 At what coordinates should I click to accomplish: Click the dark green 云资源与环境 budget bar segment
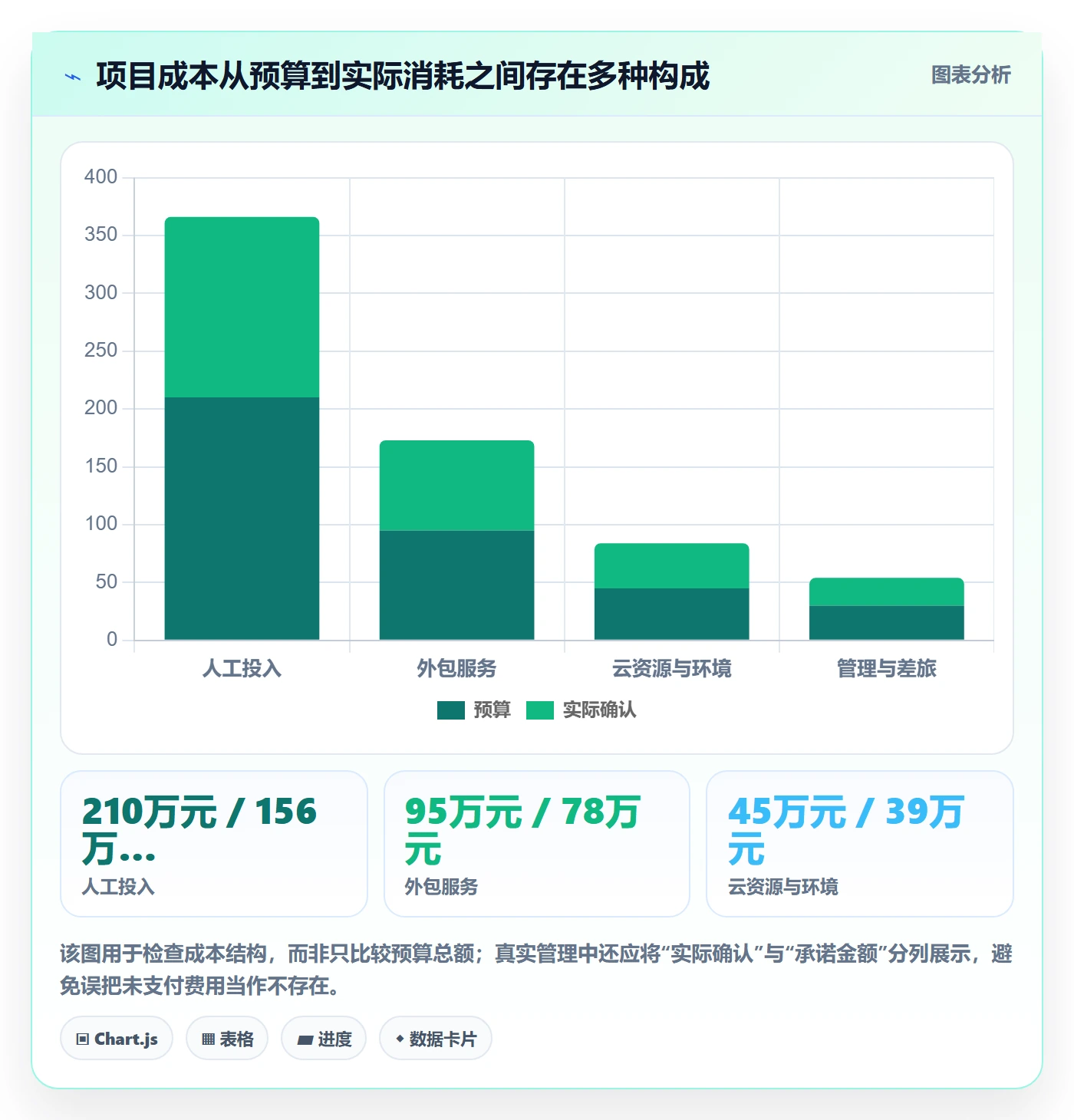tap(672, 614)
